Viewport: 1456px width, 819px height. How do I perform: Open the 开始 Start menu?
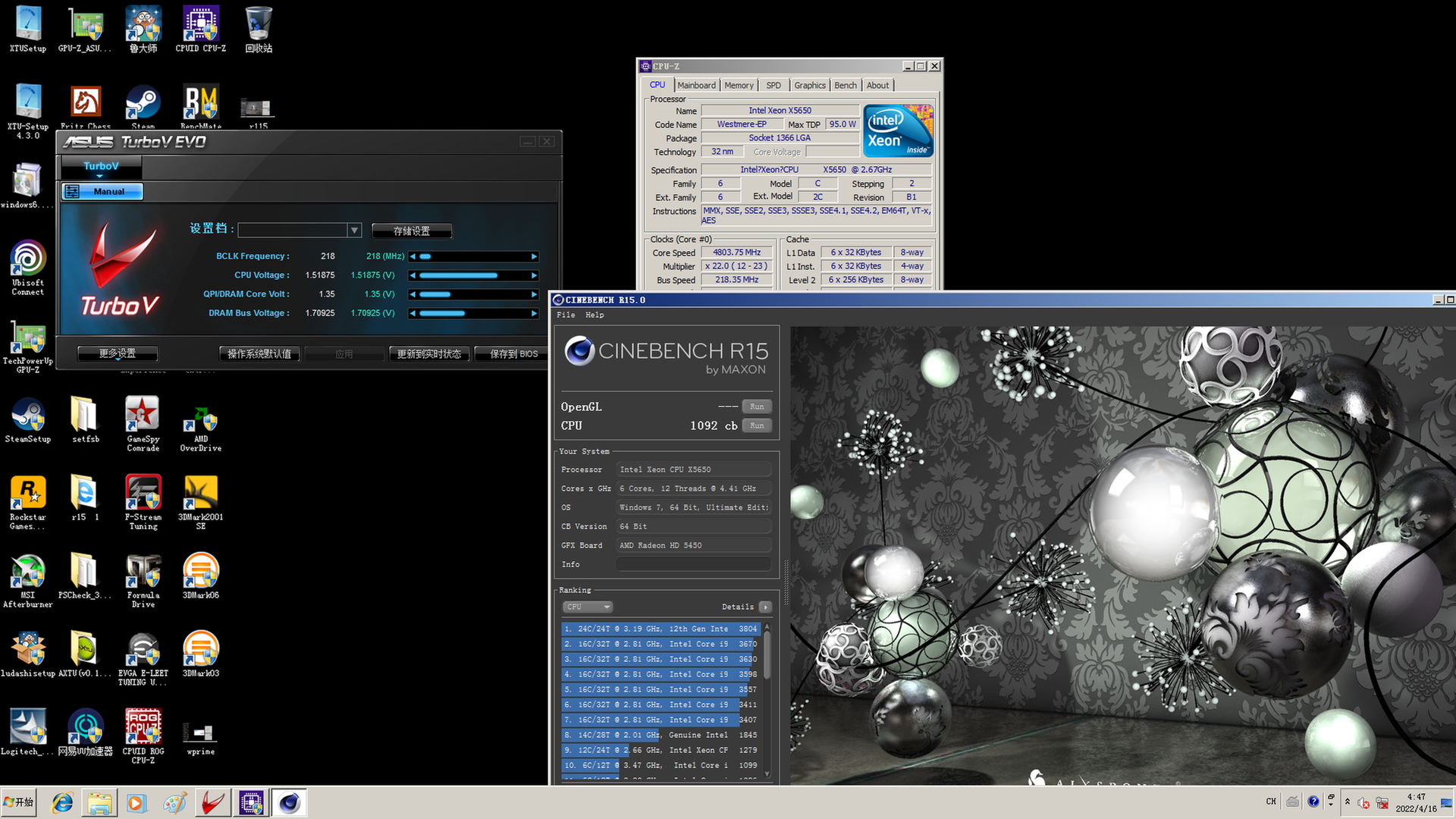19,802
